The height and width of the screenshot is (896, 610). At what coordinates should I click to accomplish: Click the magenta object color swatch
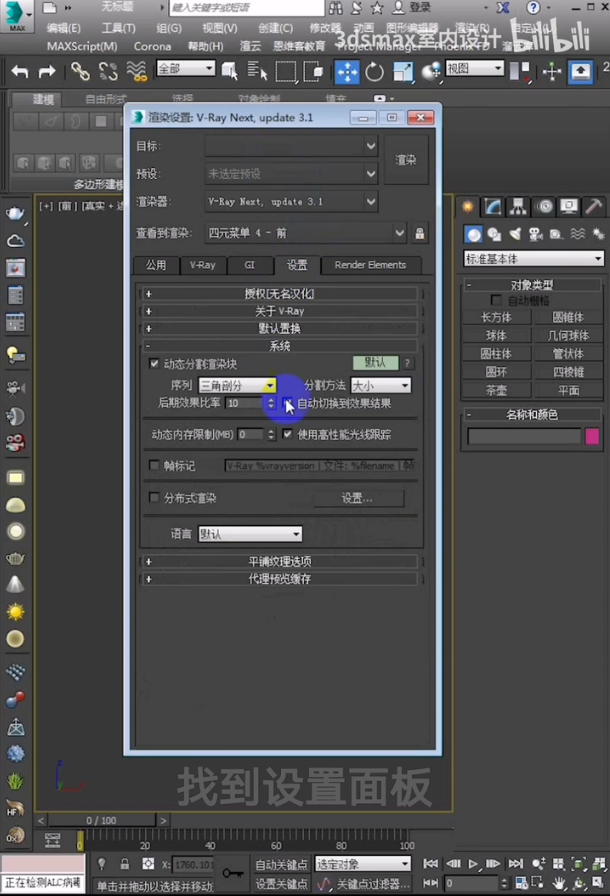[592, 436]
